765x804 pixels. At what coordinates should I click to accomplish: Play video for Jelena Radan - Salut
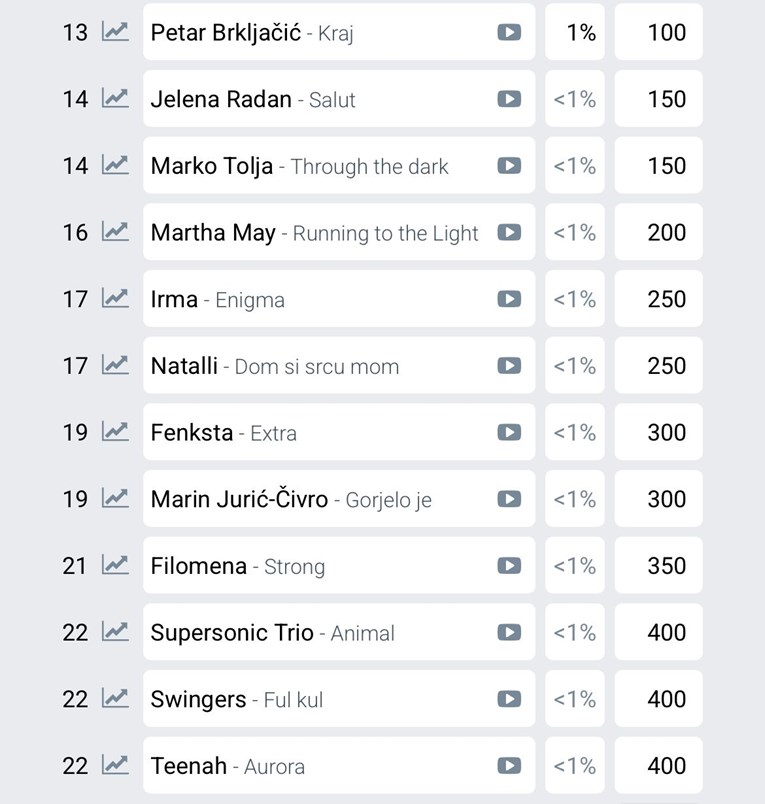click(509, 99)
